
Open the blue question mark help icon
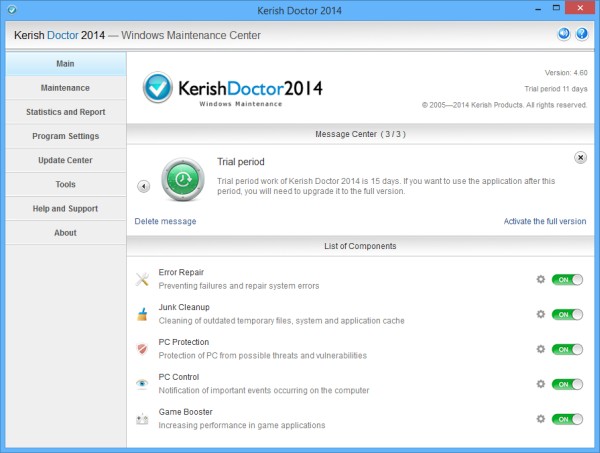coord(582,34)
